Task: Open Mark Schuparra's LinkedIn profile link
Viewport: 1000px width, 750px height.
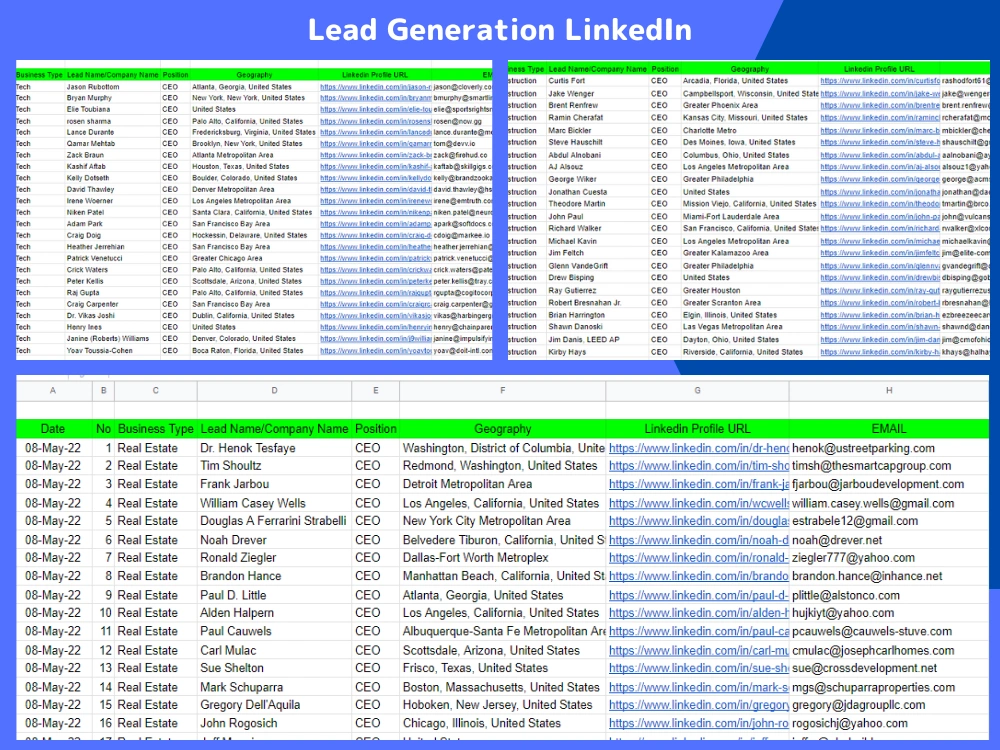Action: click(x=698, y=688)
